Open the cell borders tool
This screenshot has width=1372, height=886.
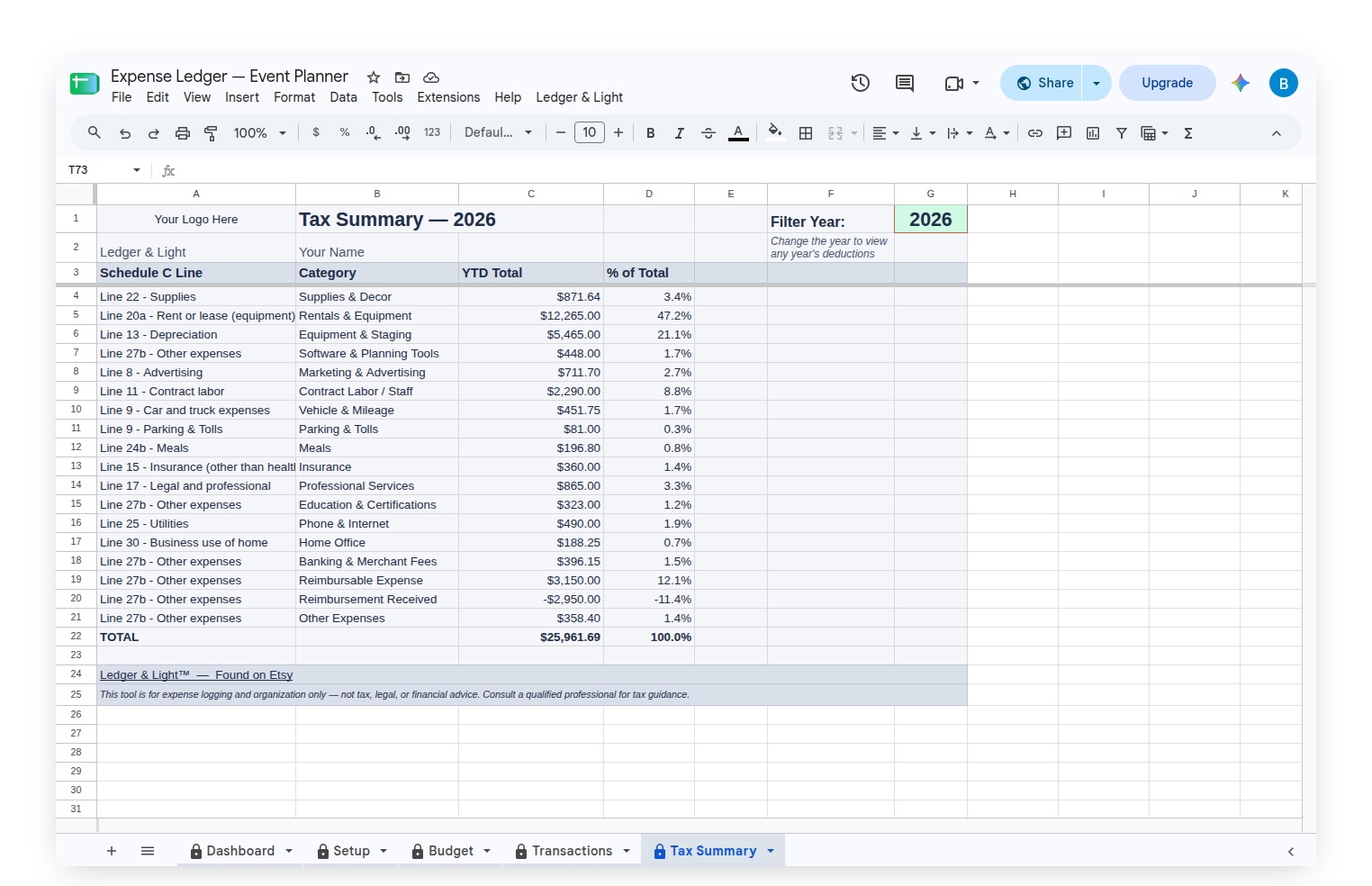tap(806, 133)
